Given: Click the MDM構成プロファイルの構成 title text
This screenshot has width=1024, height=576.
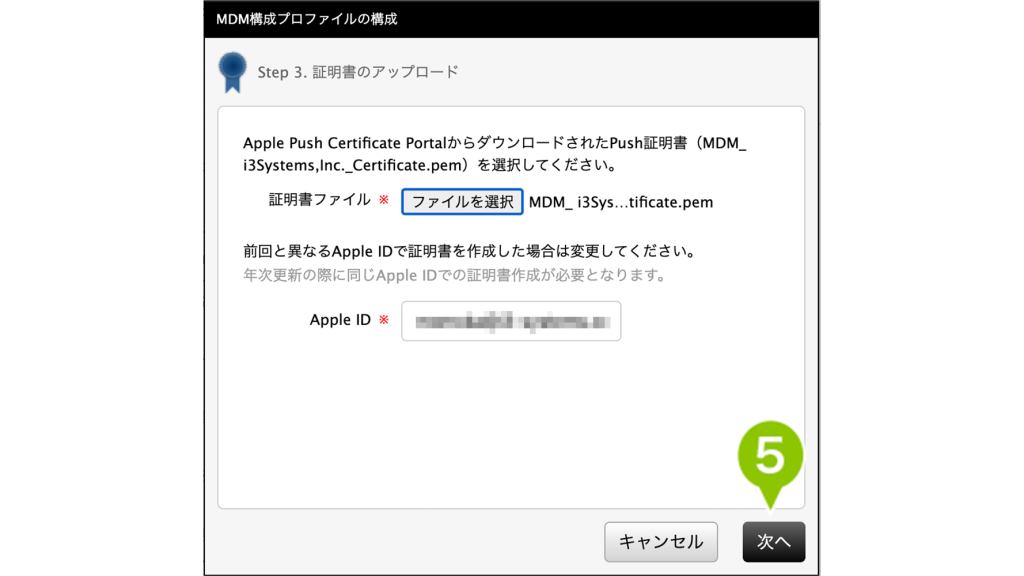Looking at the screenshot, I should click(306, 19).
